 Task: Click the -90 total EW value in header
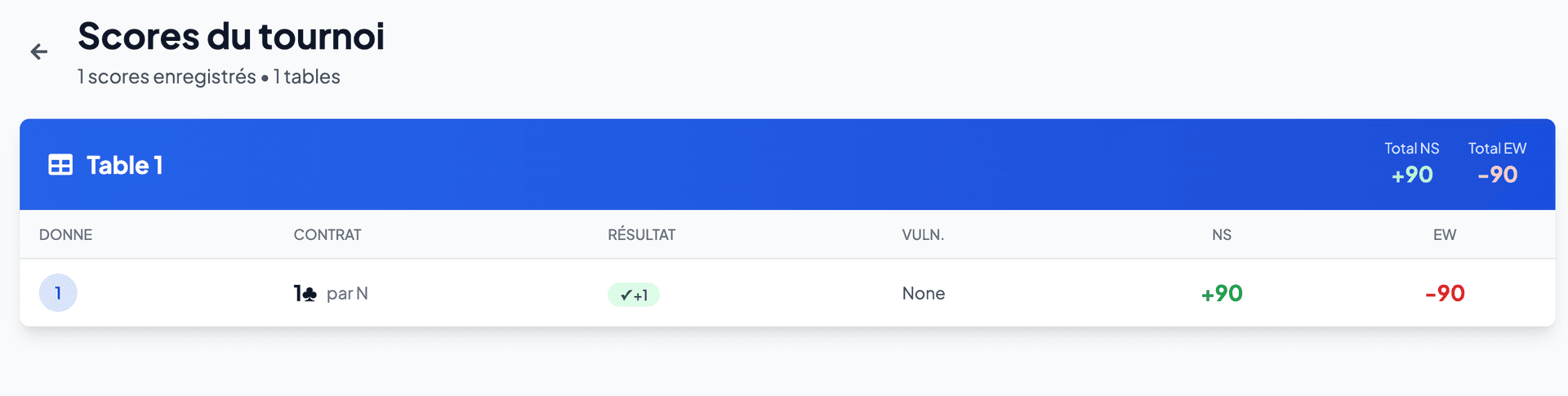[1497, 175]
